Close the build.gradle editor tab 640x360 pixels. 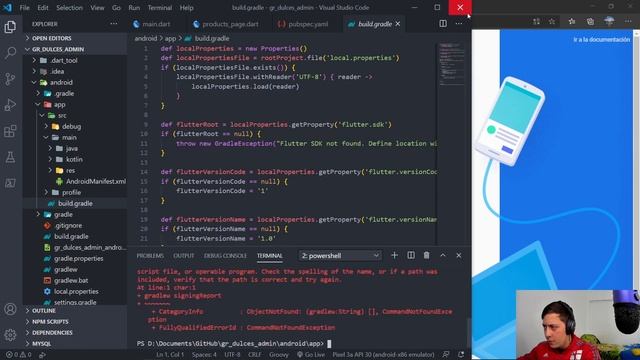pos(398,24)
